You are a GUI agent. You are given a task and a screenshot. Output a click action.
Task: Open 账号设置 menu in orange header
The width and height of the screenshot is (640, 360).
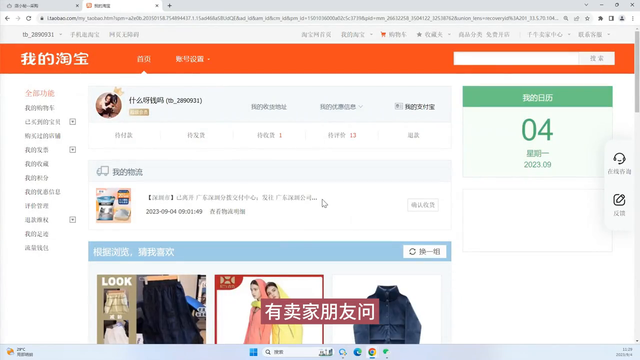pos(193,59)
